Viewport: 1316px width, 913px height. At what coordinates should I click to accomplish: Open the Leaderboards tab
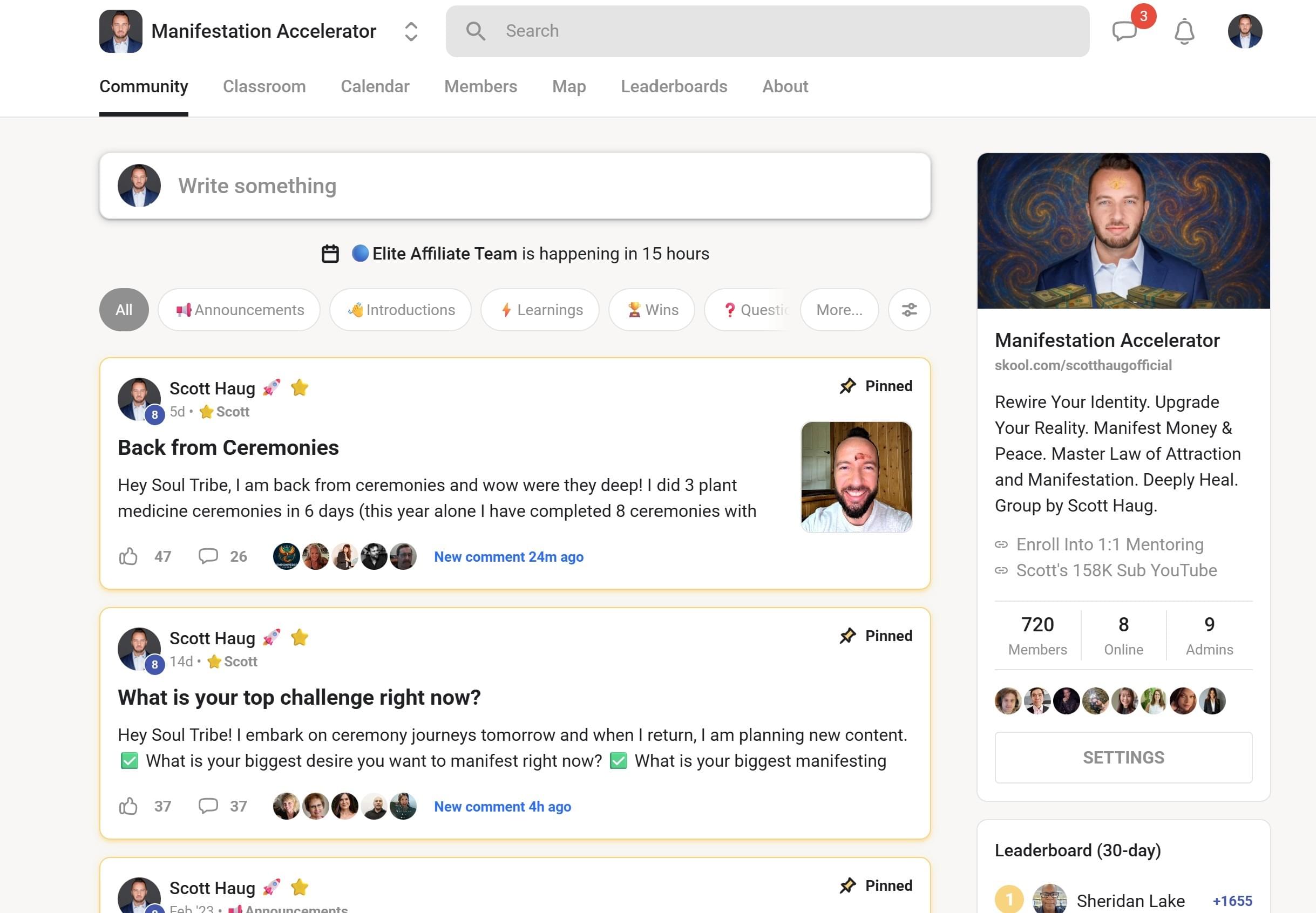pos(674,86)
